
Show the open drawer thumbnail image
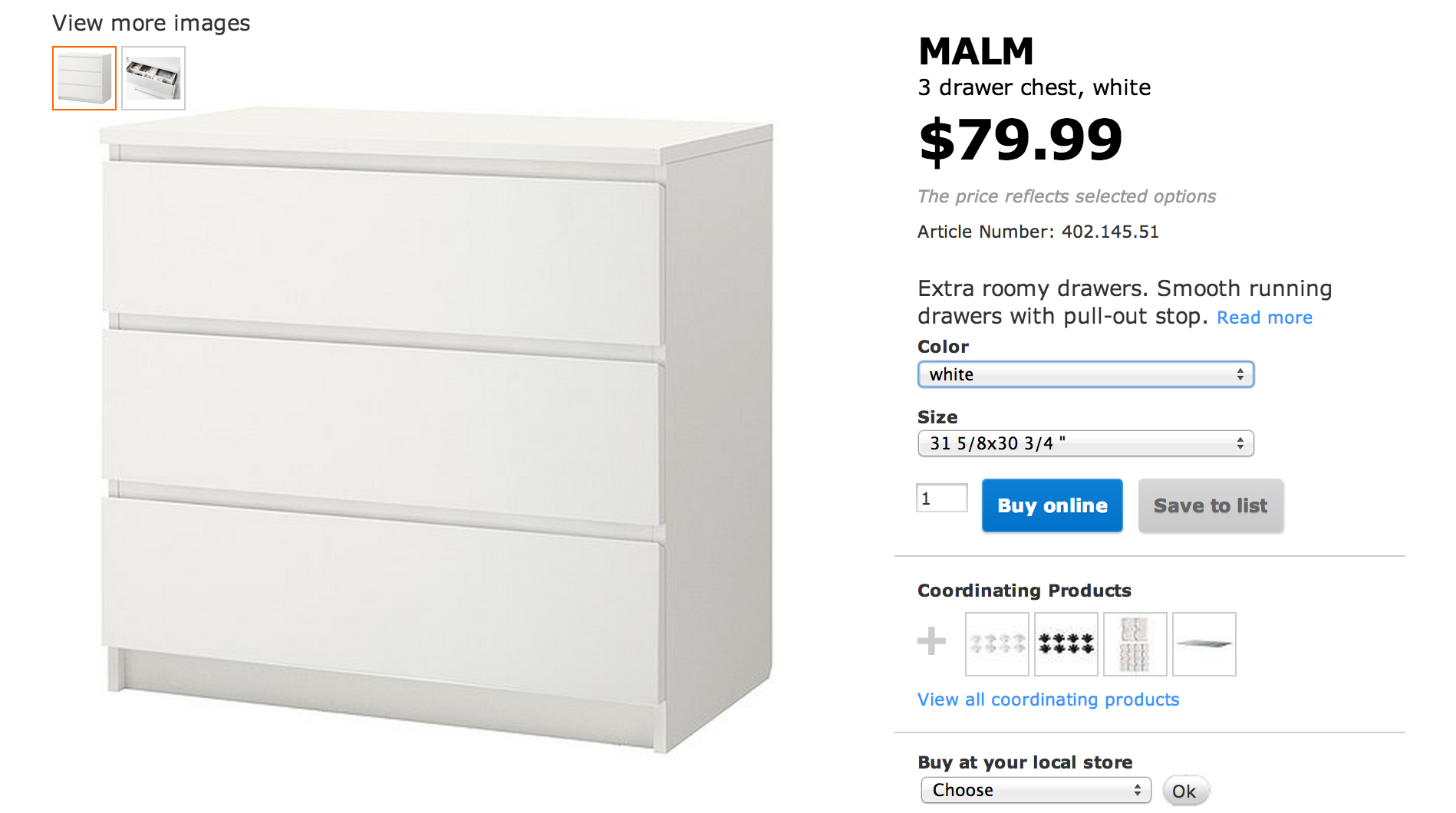pyautogui.click(x=153, y=78)
